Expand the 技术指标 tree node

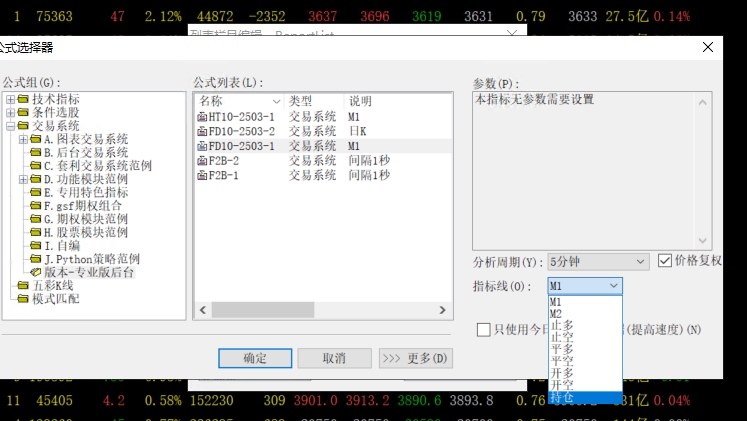click(x=10, y=100)
